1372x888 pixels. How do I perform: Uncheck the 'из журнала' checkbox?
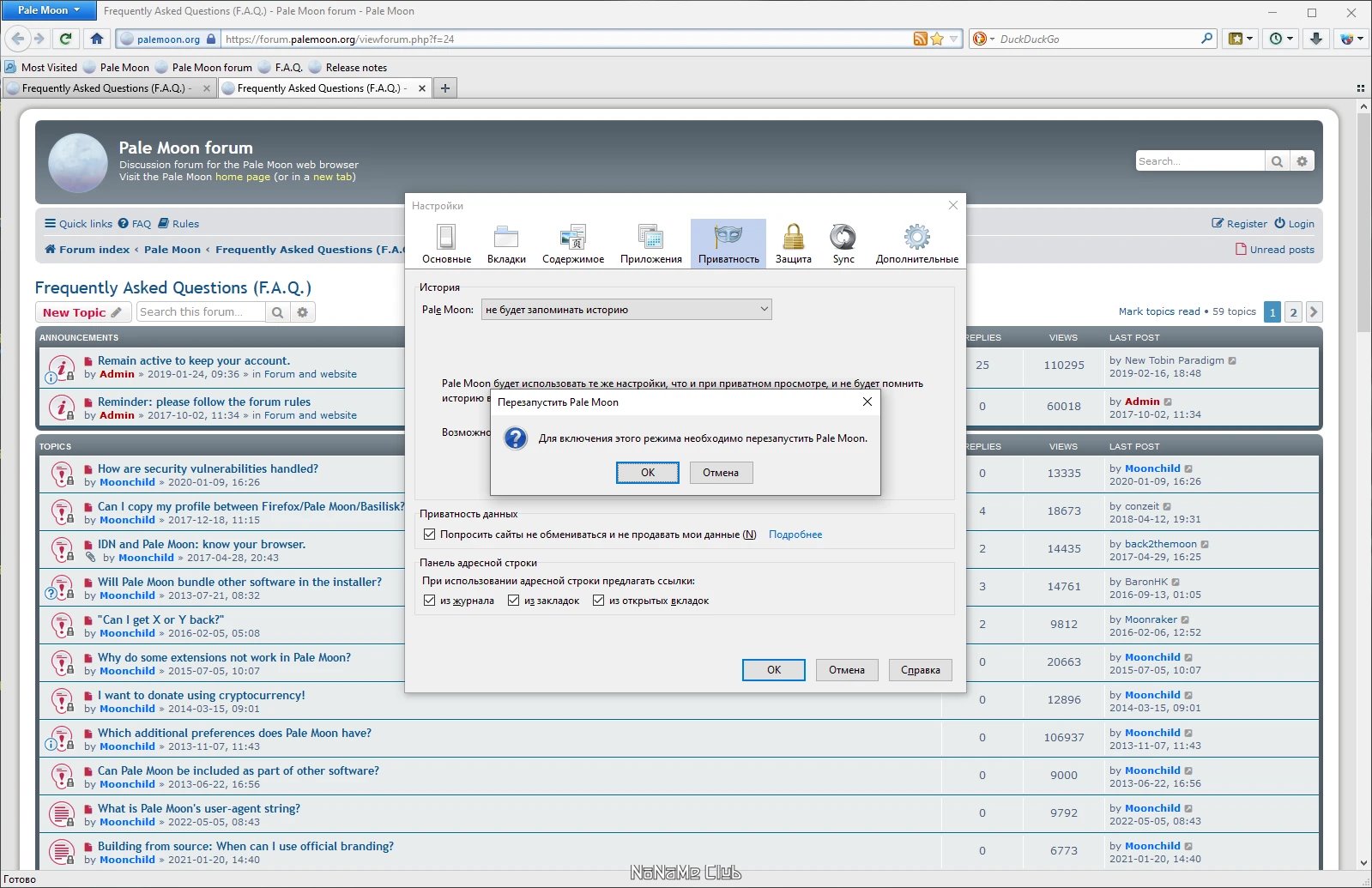tap(429, 601)
